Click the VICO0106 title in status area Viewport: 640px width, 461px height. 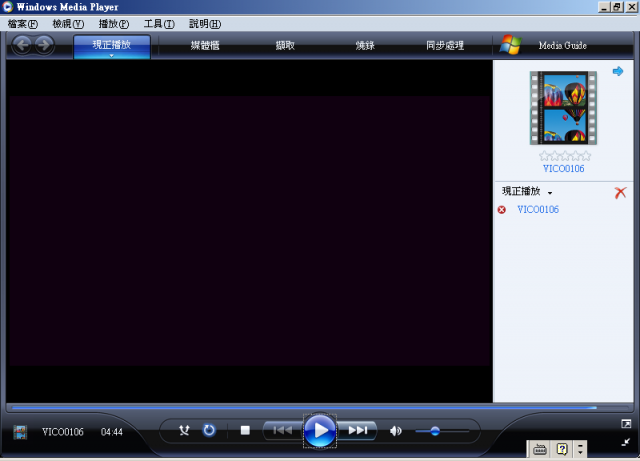(63, 432)
